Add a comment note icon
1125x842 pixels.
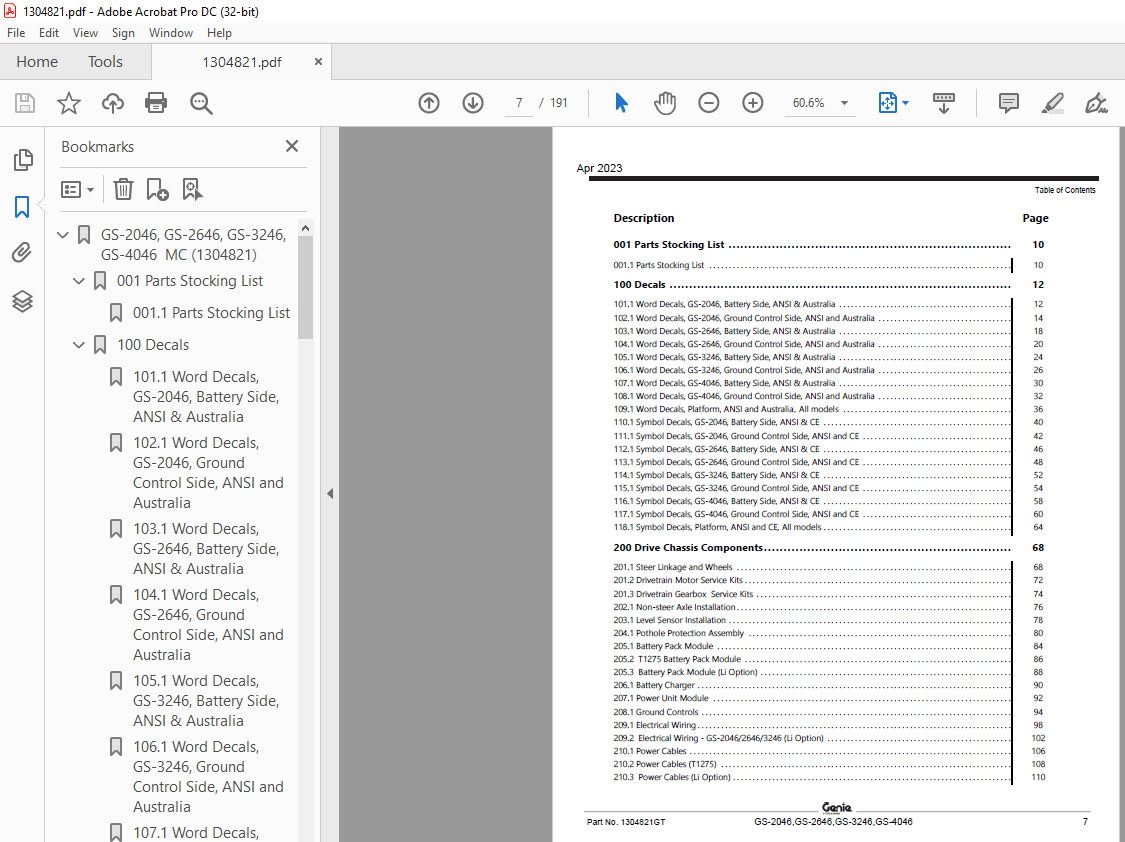(1009, 103)
